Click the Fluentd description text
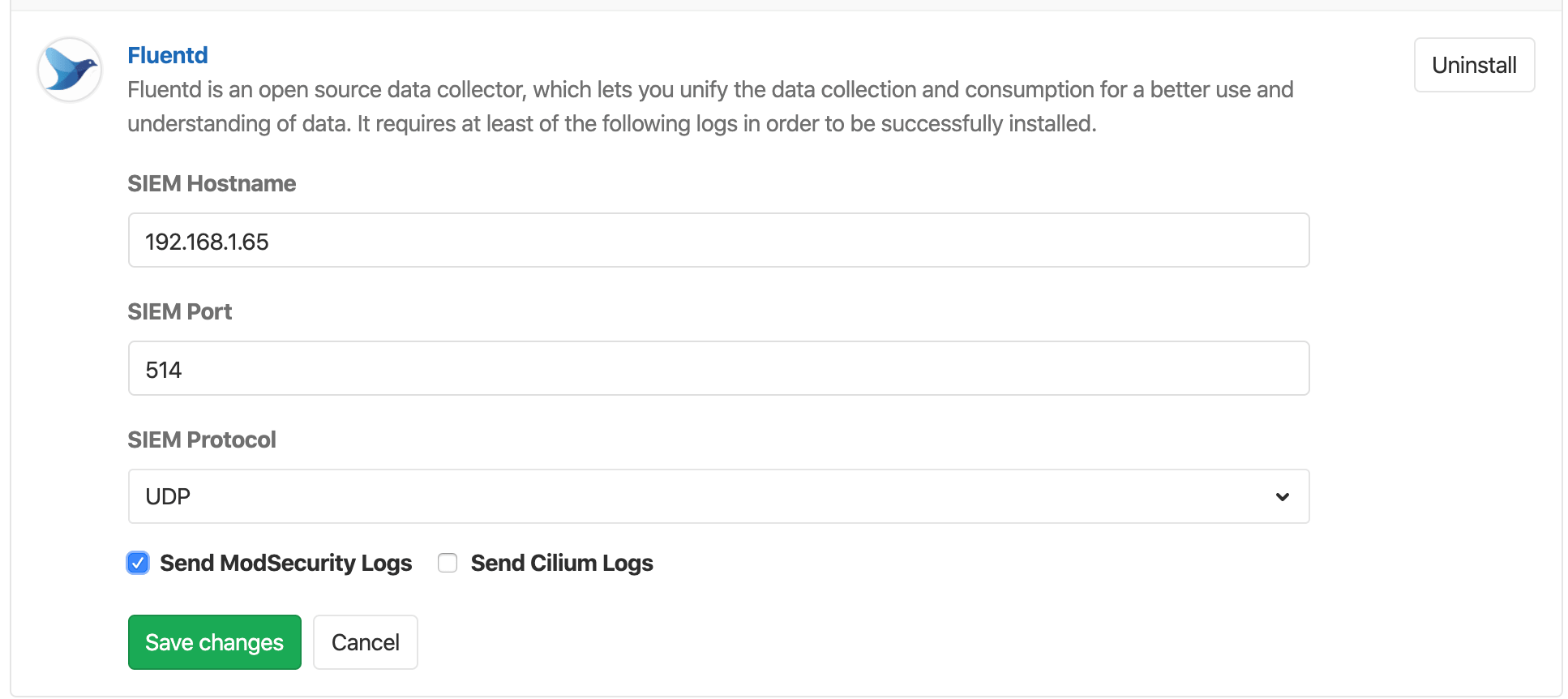 coord(709,106)
